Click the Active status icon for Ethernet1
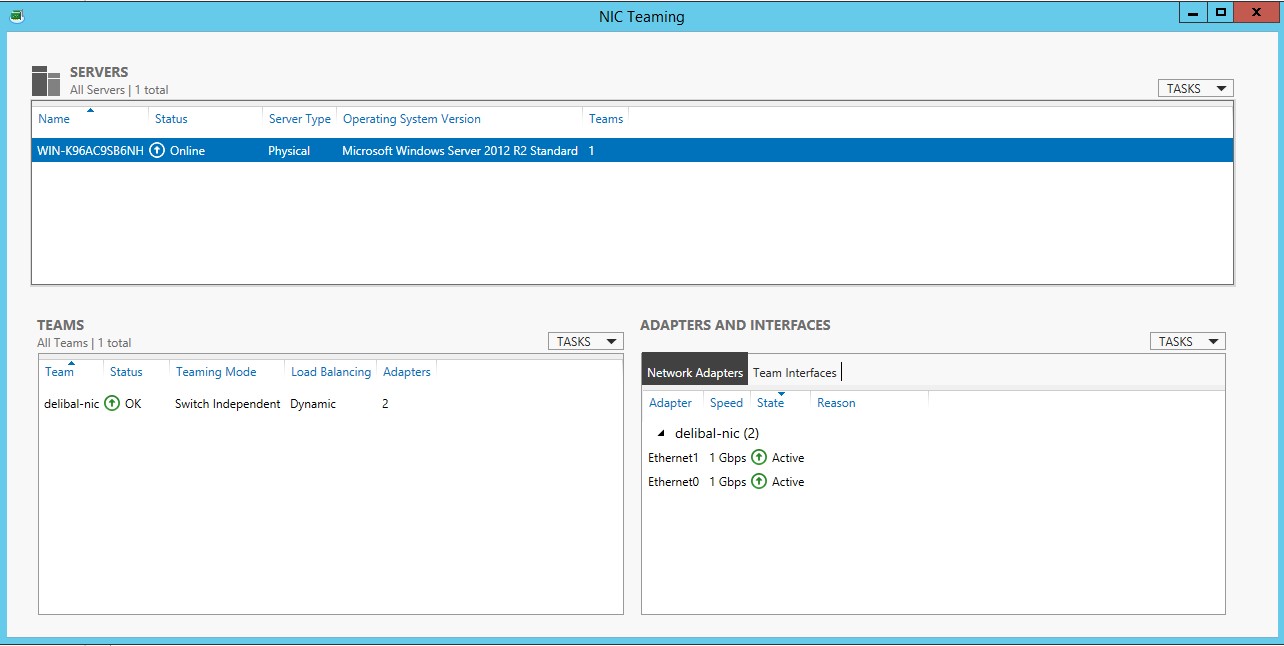This screenshot has height=646, width=1284. coord(759,458)
